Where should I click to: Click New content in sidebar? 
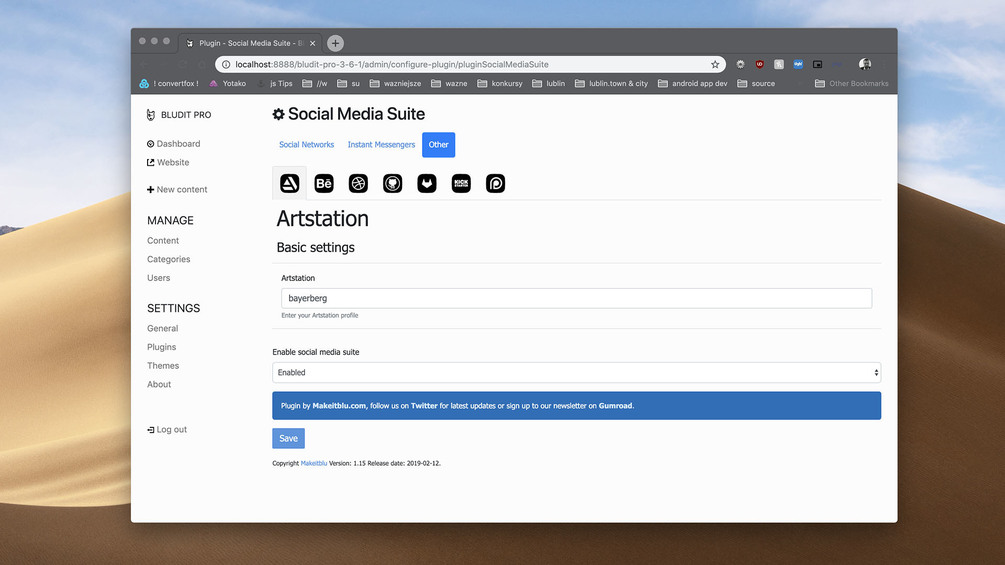pyautogui.click(x=177, y=190)
